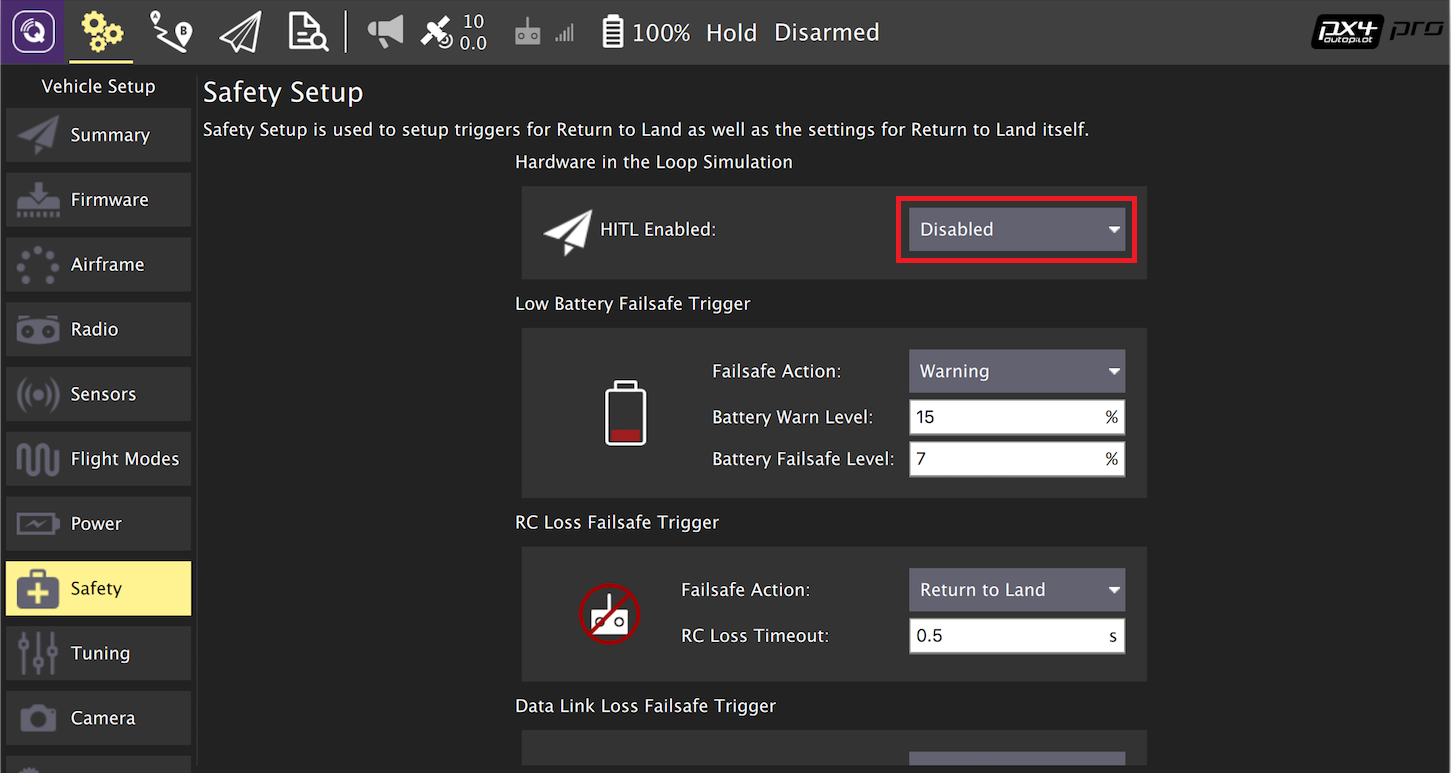Go to the Tuning section
Image resolution: width=1451 pixels, height=773 pixels.
tap(97, 653)
